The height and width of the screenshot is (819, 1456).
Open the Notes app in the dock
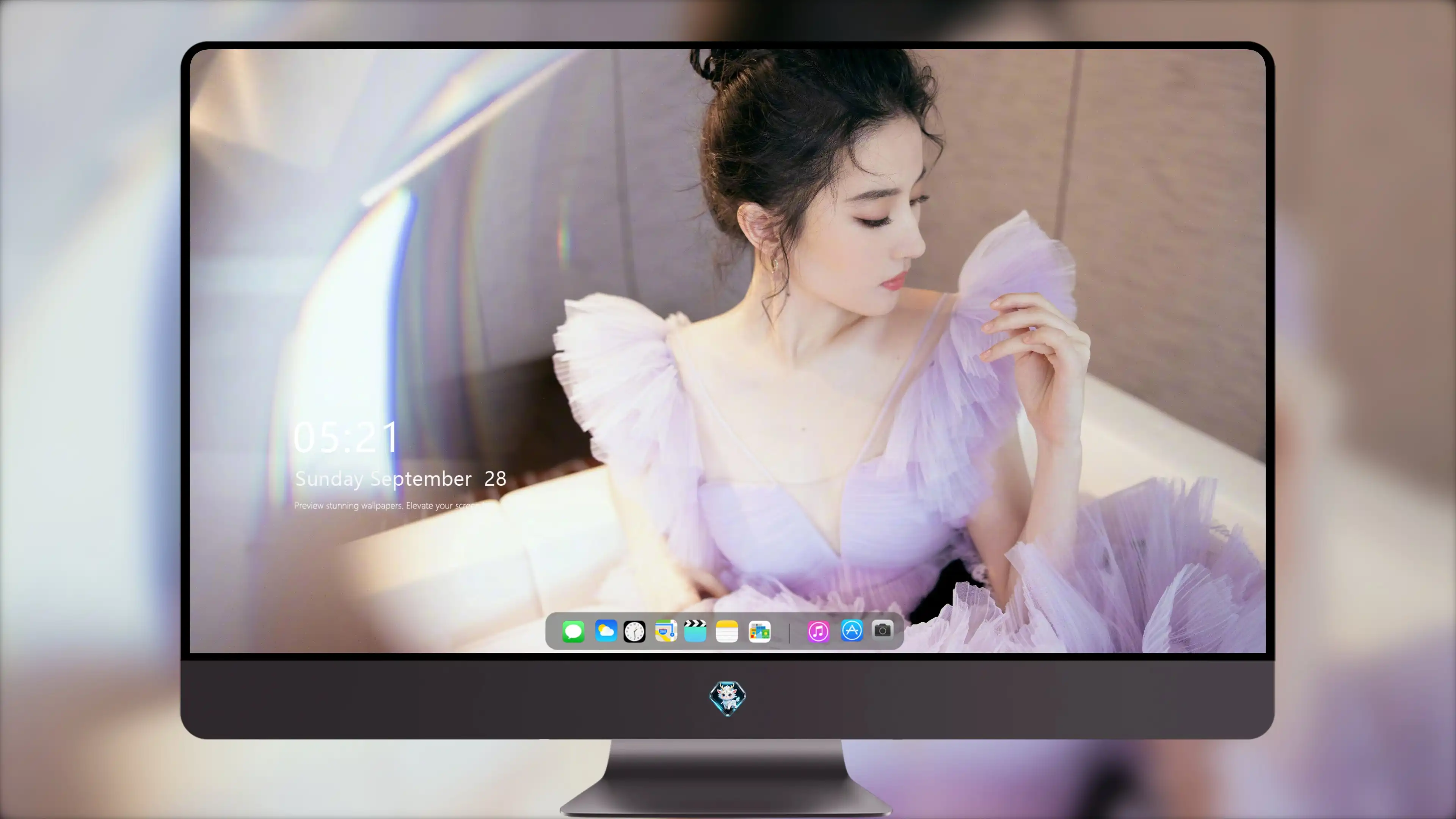[727, 631]
